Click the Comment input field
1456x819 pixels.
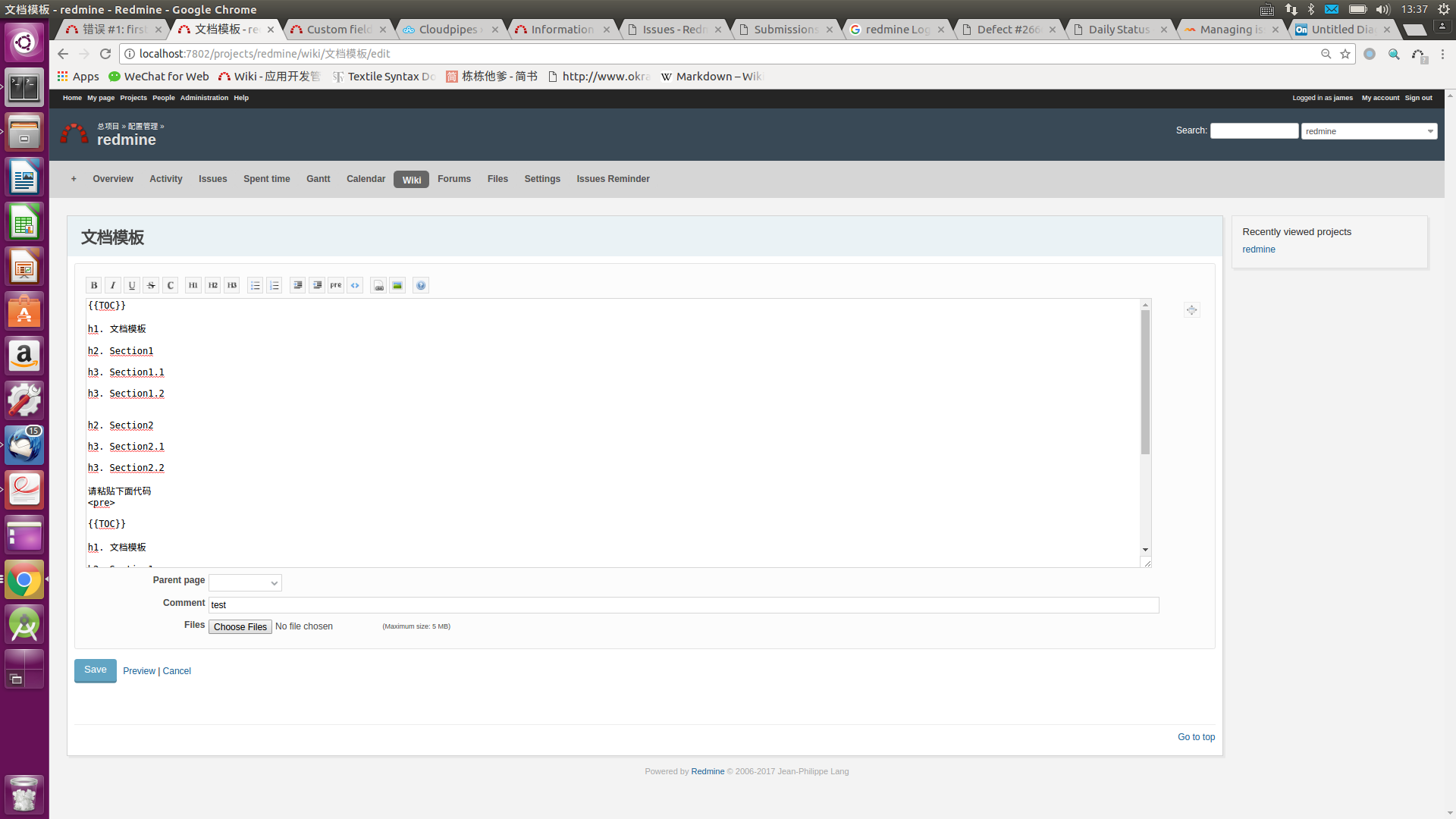click(x=683, y=605)
